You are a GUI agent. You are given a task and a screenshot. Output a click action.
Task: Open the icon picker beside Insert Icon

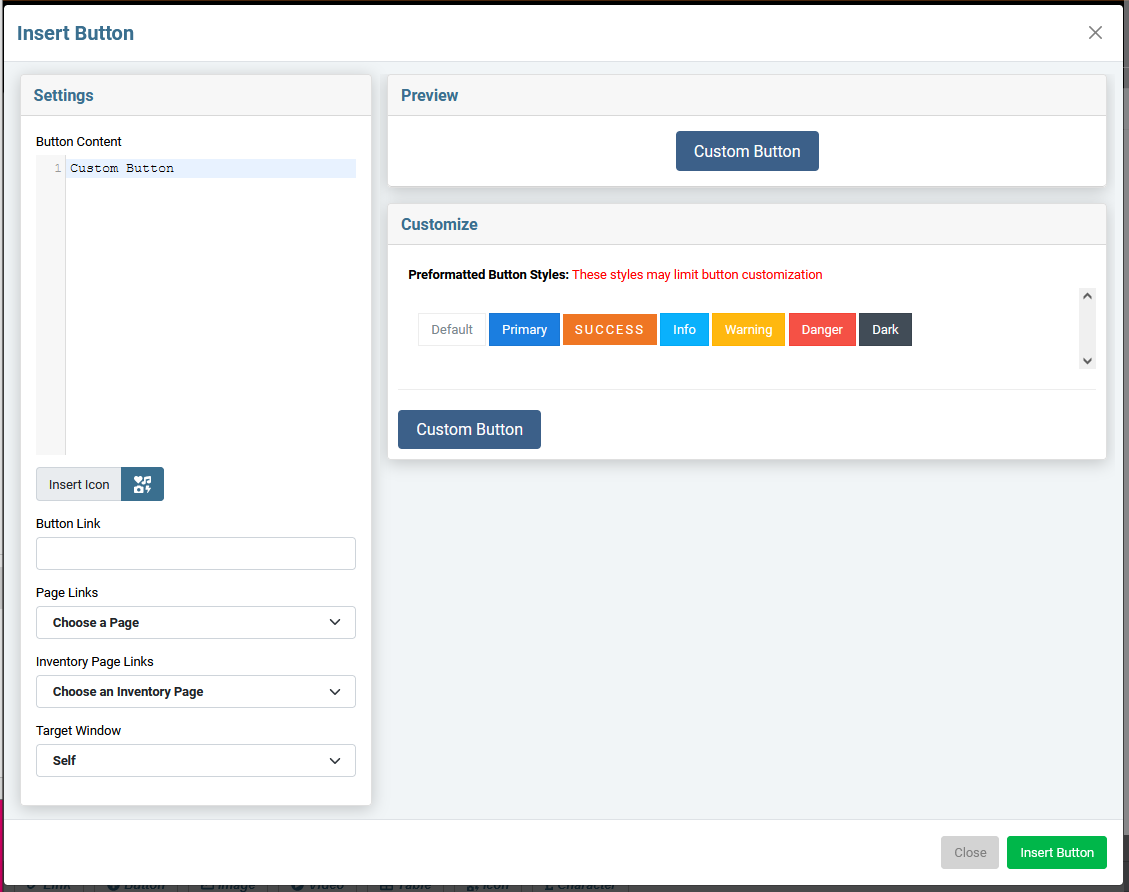click(143, 484)
